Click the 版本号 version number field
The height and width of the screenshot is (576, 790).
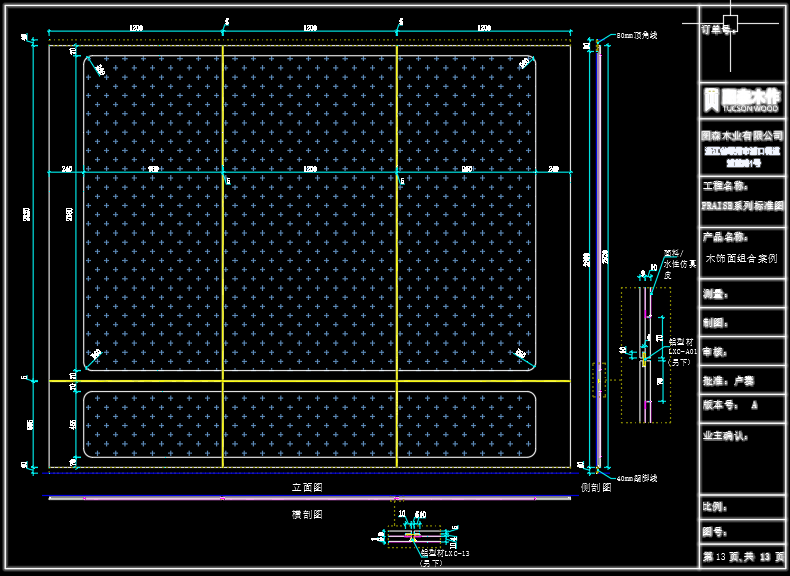click(731, 406)
